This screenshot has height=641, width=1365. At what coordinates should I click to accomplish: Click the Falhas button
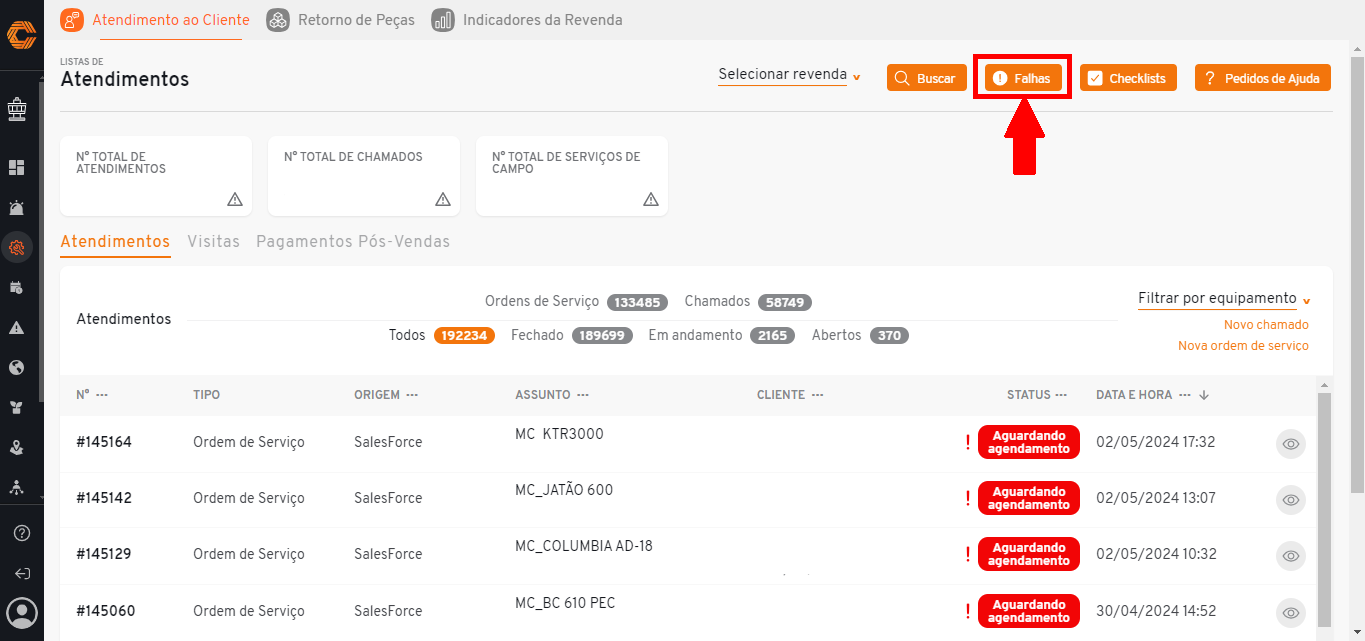click(1023, 78)
